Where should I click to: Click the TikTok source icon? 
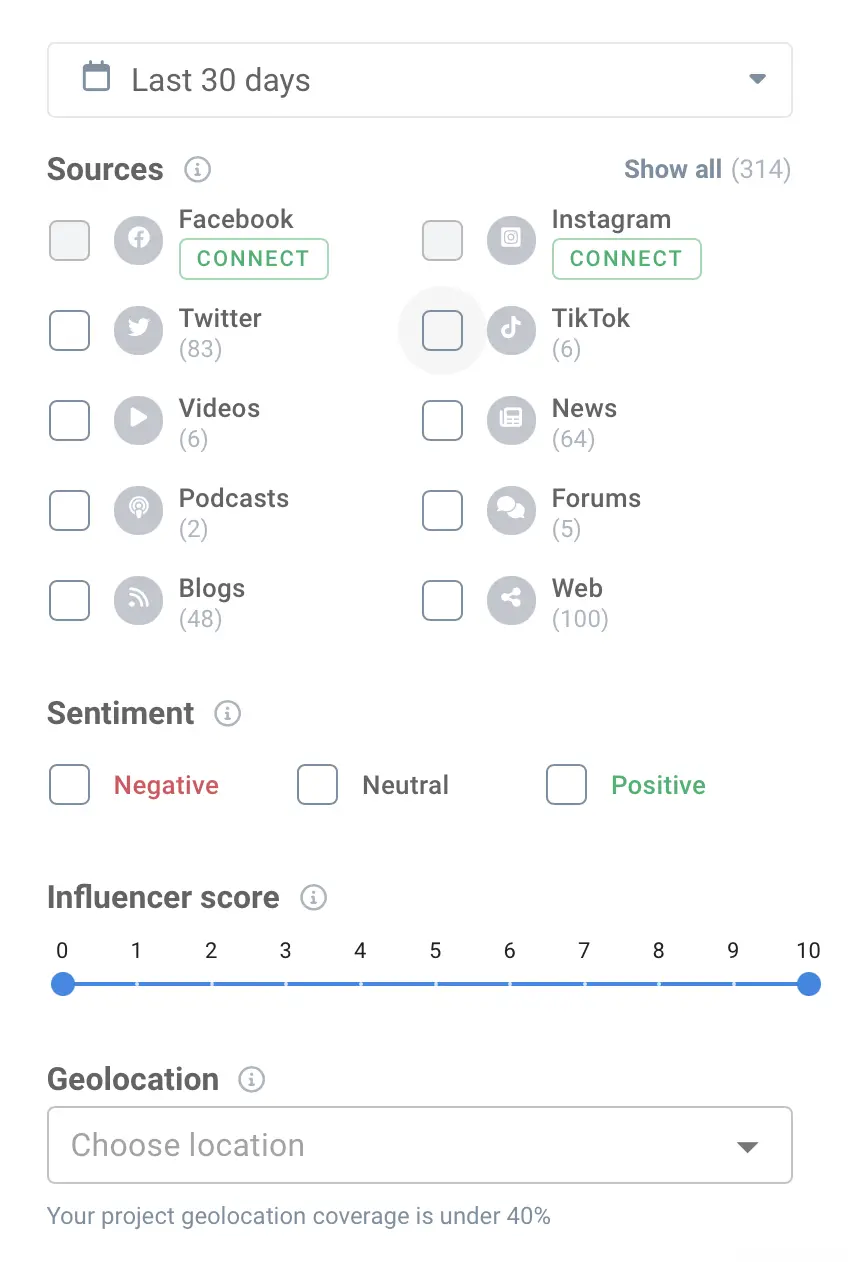(511, 331)
